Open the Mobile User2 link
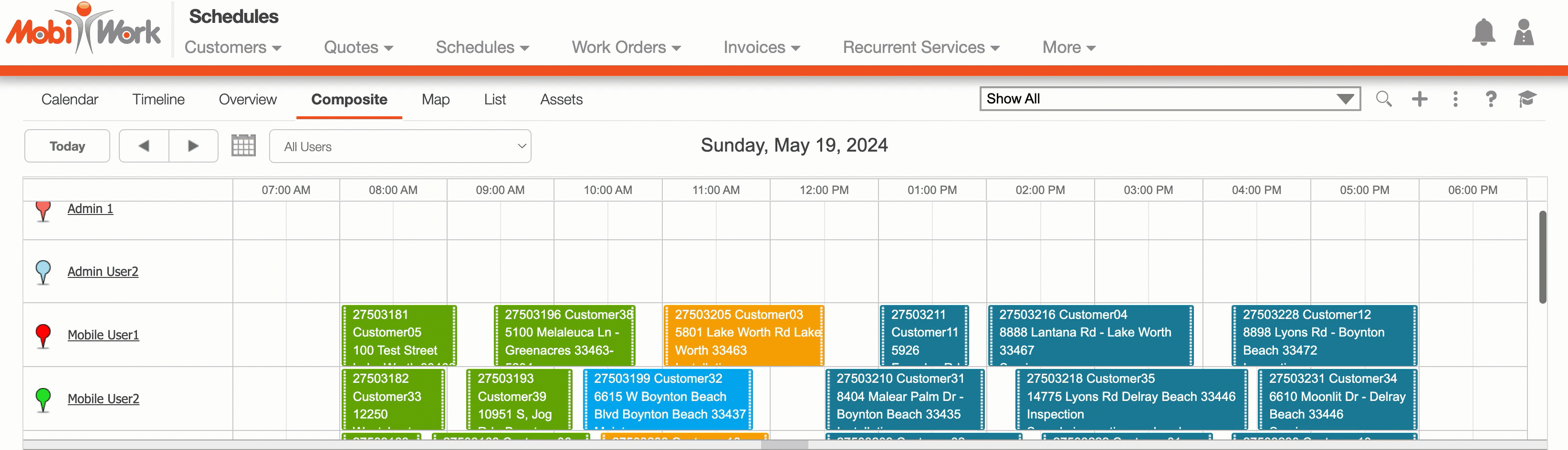1568x450 pixels. 103,399
